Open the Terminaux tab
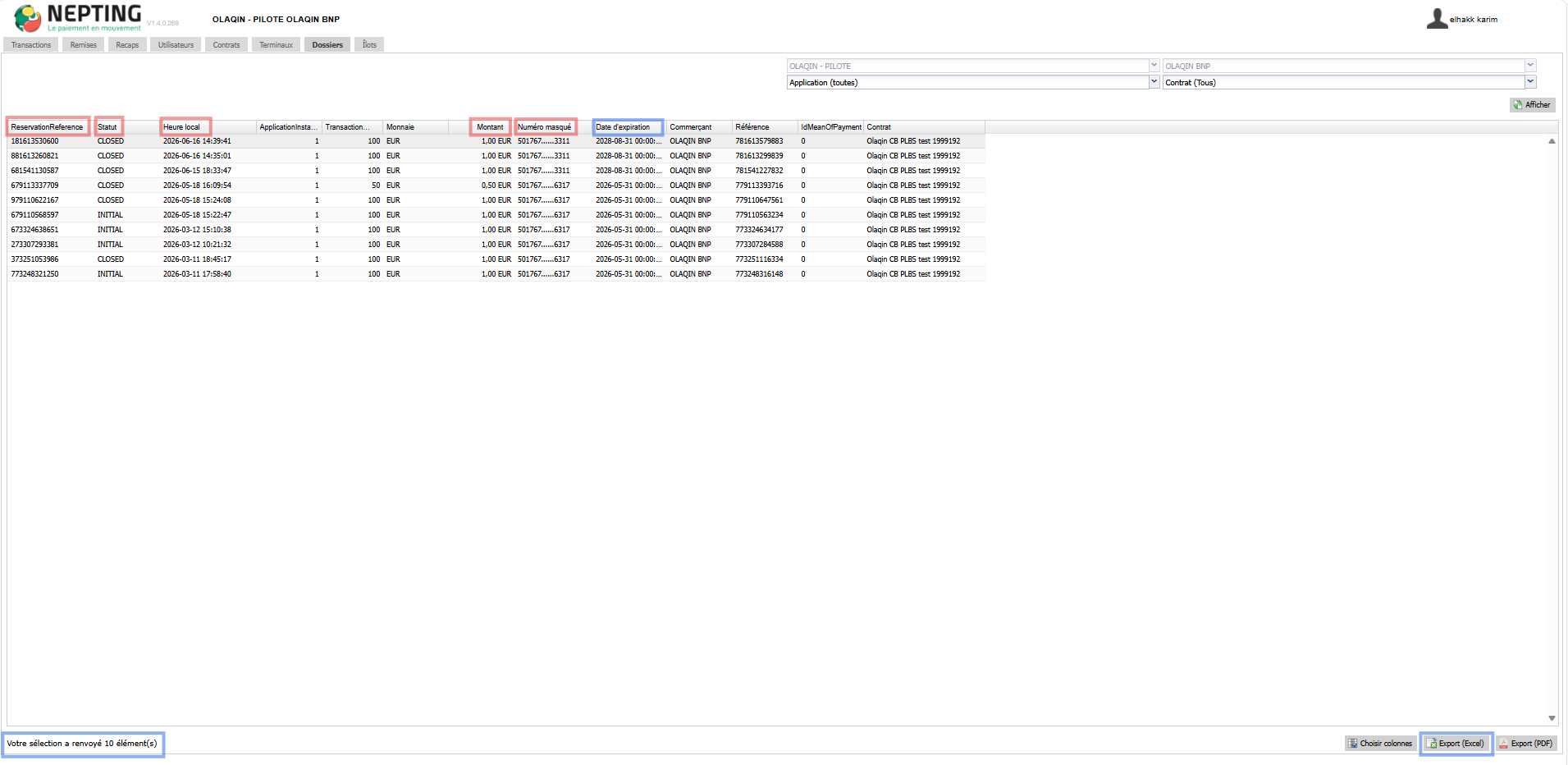 pos(277,45)
